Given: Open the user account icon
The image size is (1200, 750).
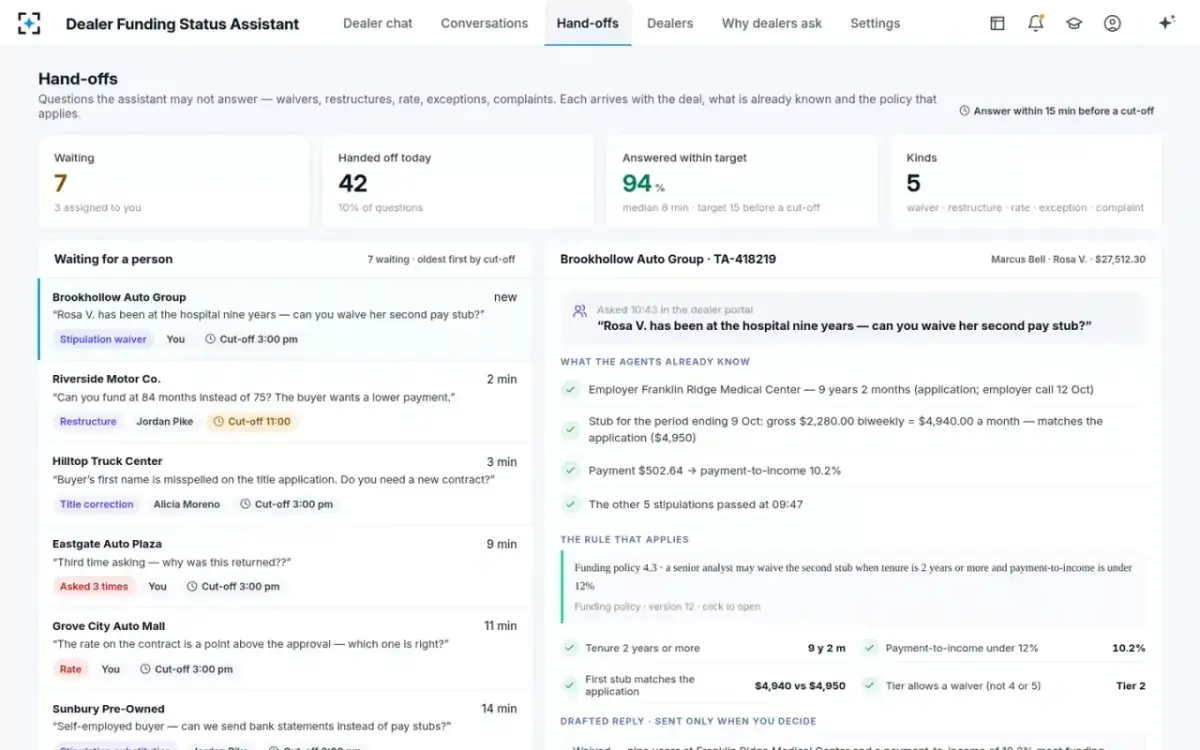Looking at the screenshot, I should (x=1112, y=23).
